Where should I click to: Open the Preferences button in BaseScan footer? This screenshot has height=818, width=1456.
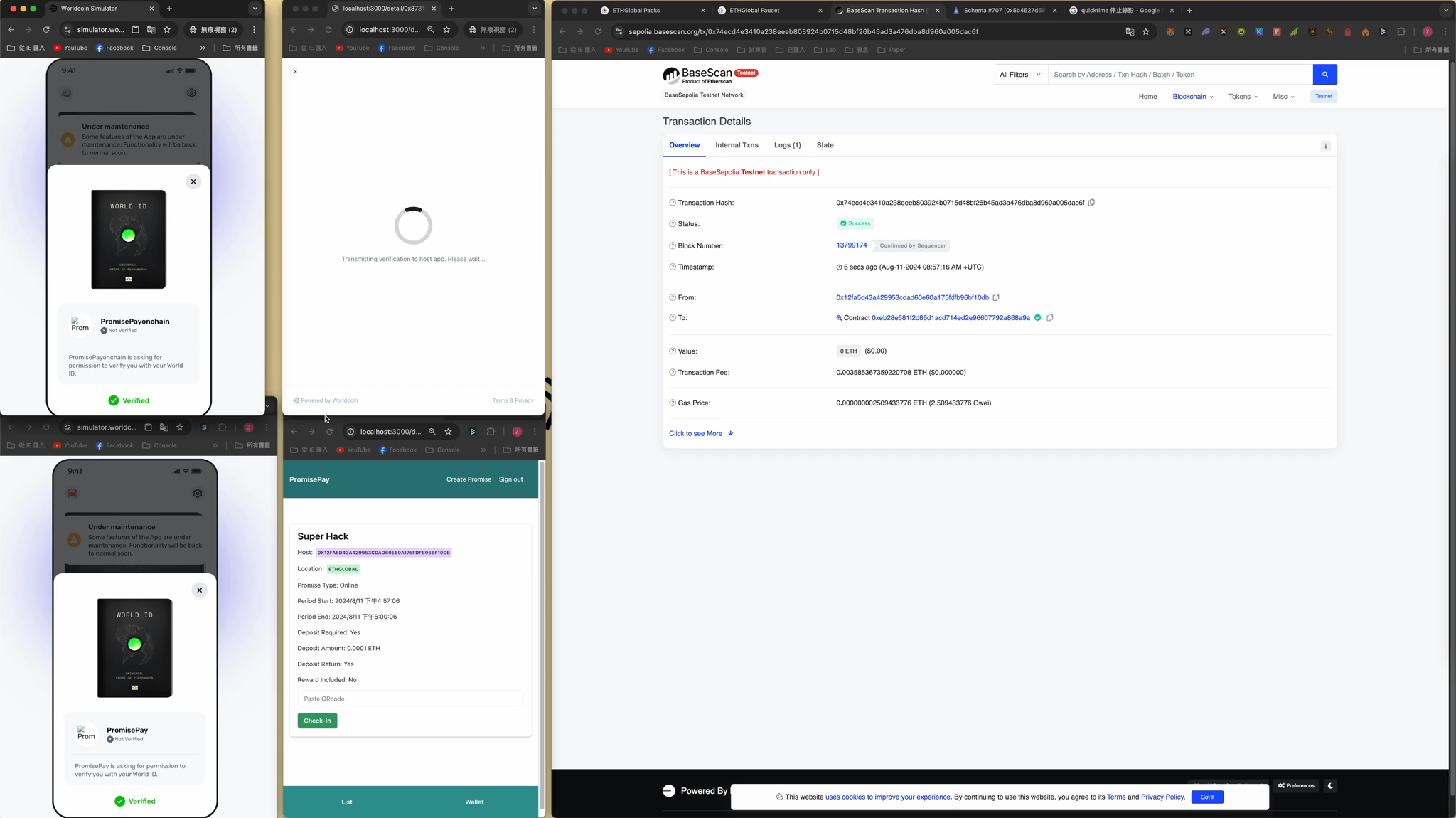[1296, 786]
